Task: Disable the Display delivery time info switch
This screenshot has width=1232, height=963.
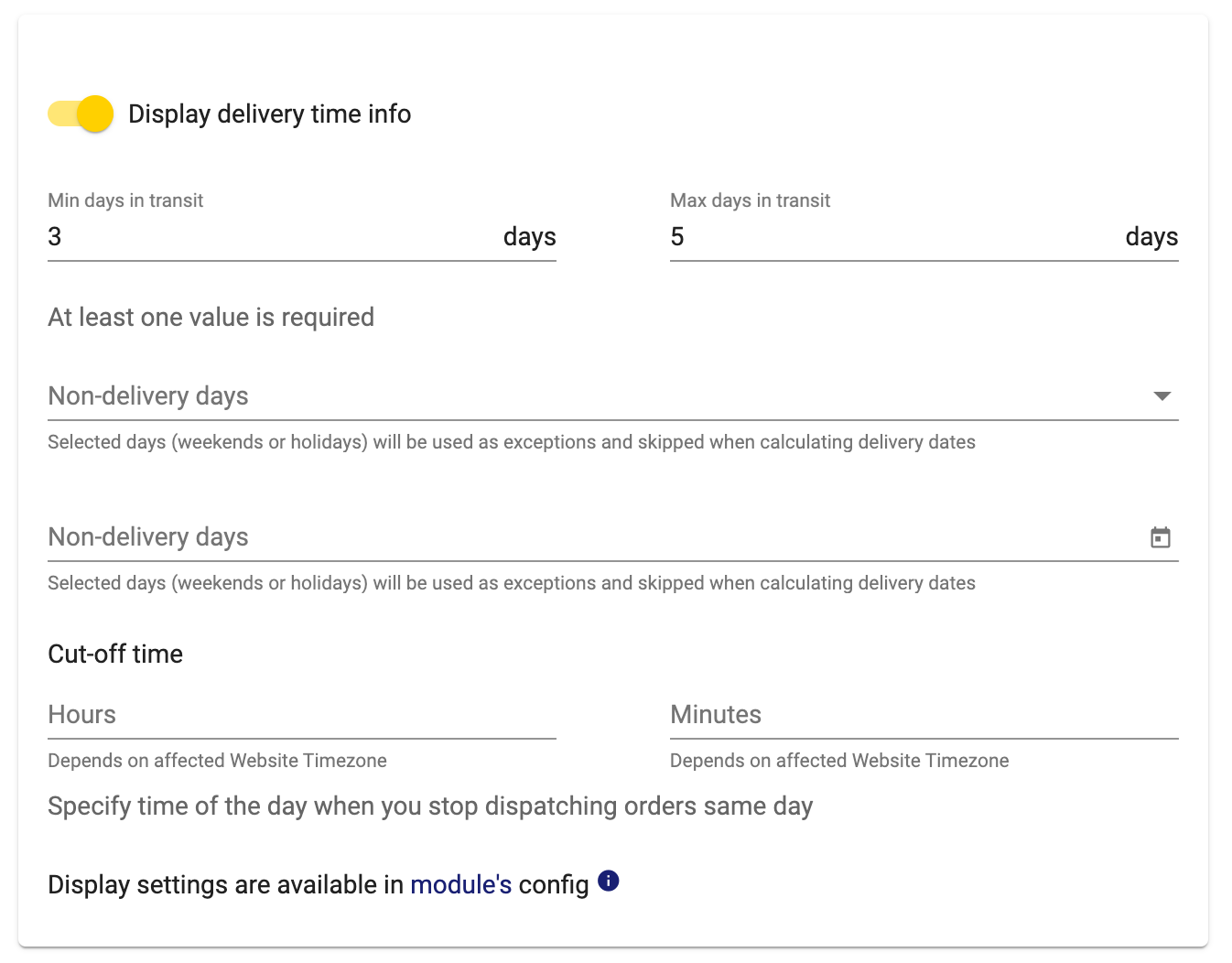Action: (81, 114)
